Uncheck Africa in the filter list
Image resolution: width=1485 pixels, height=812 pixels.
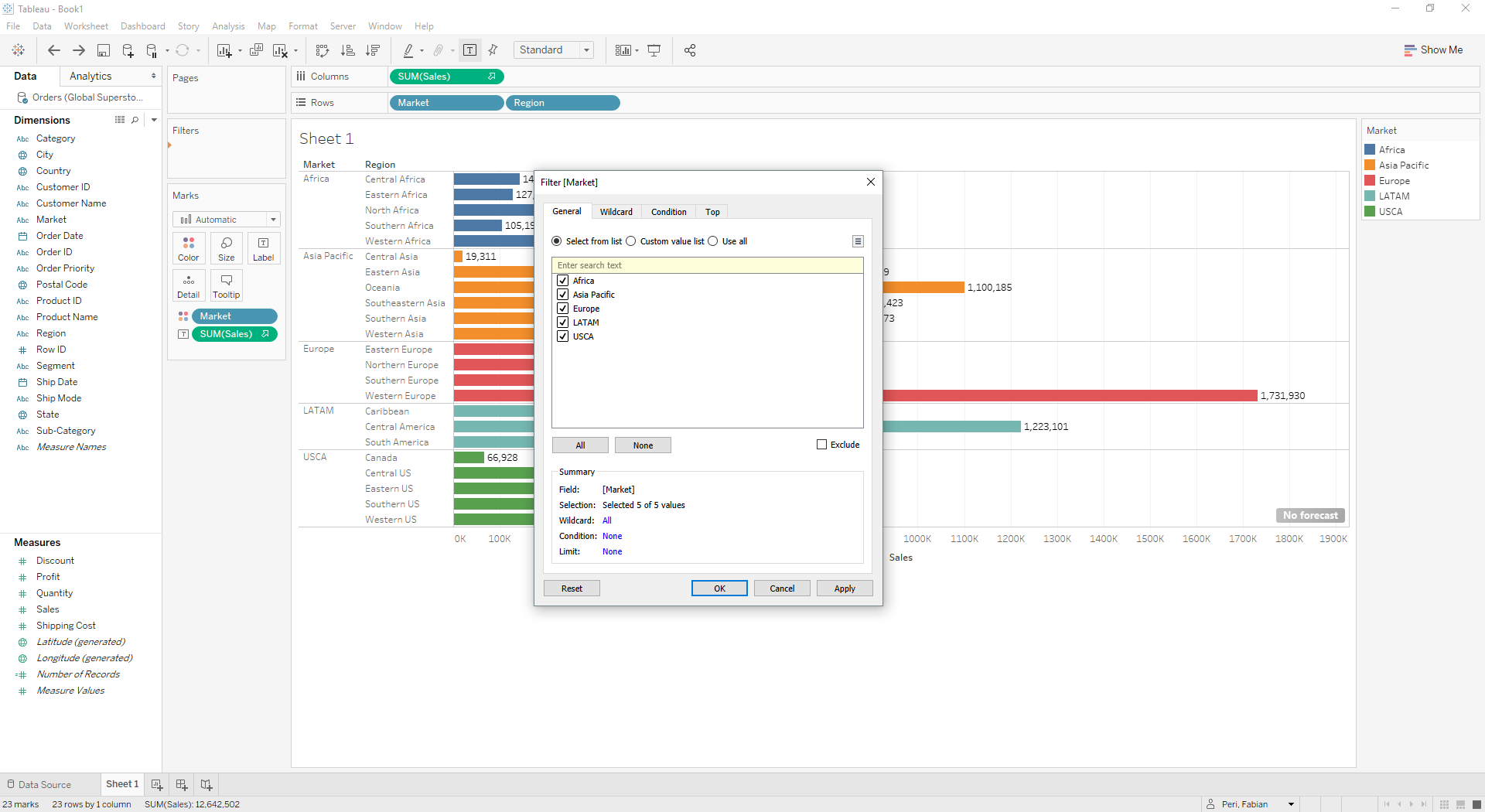point(563,281)
